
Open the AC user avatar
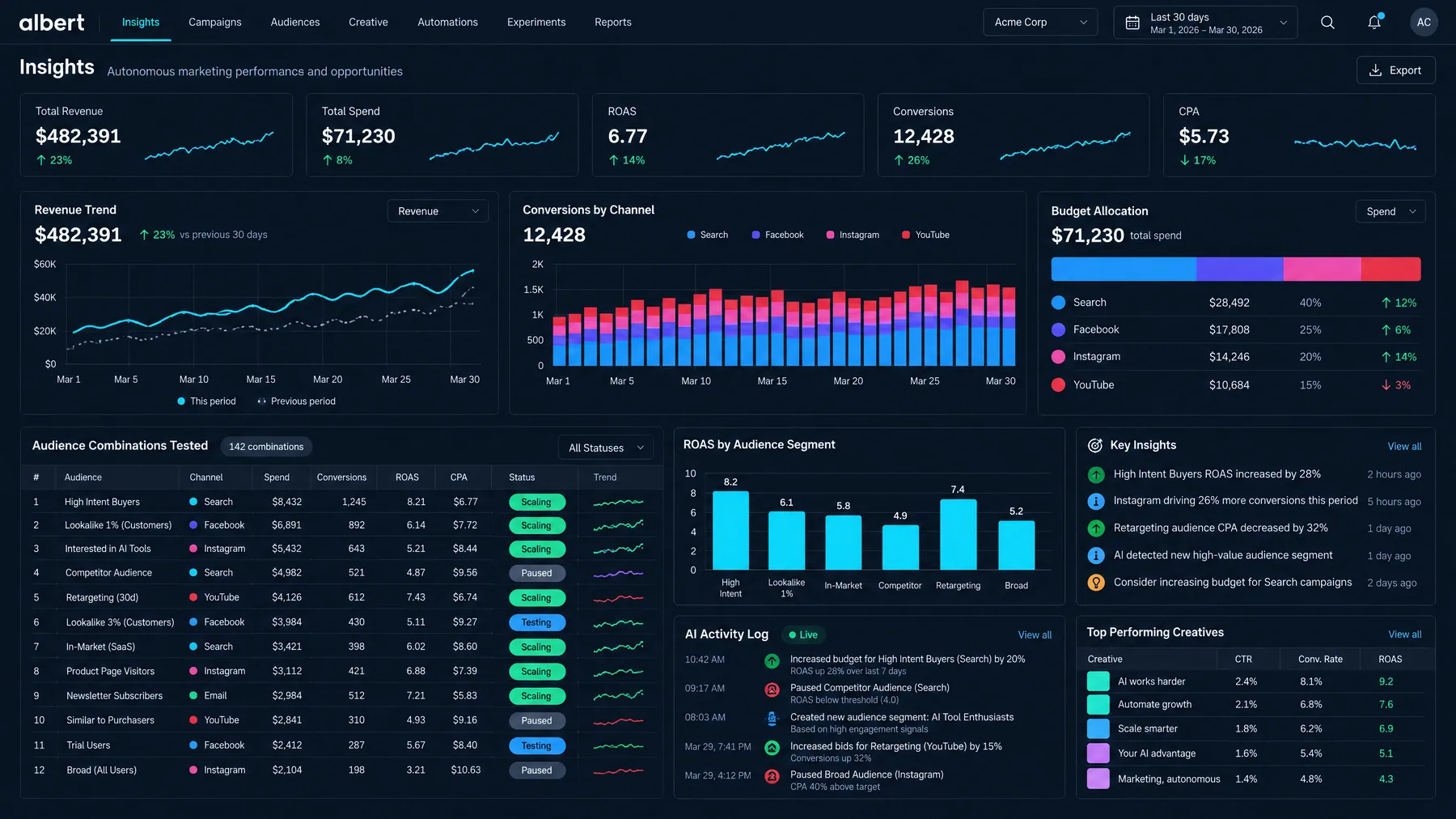coord(1424,23)
